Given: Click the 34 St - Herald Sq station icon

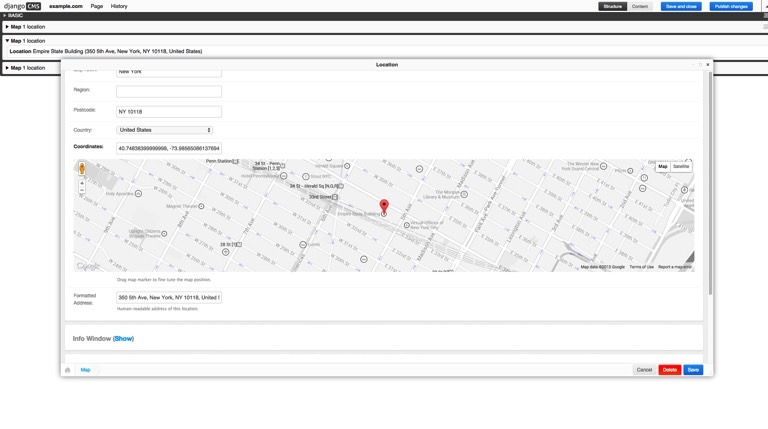Looking at the screenshot, I should [341, 186].
